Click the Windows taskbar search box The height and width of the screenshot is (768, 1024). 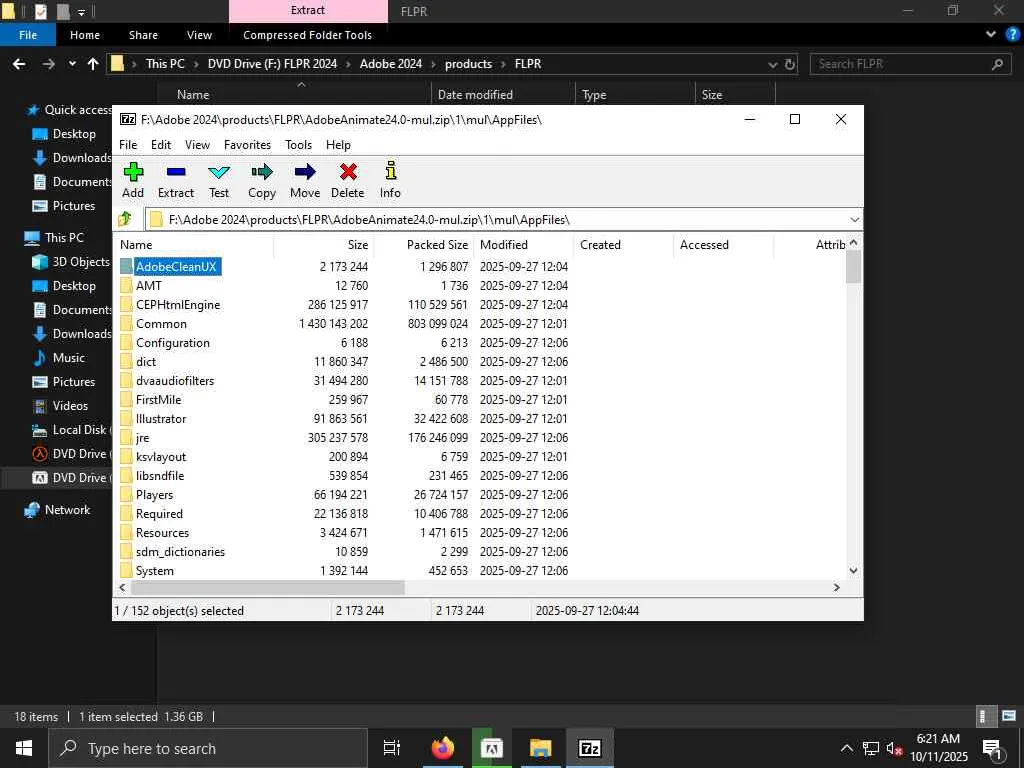click(208, 748)
